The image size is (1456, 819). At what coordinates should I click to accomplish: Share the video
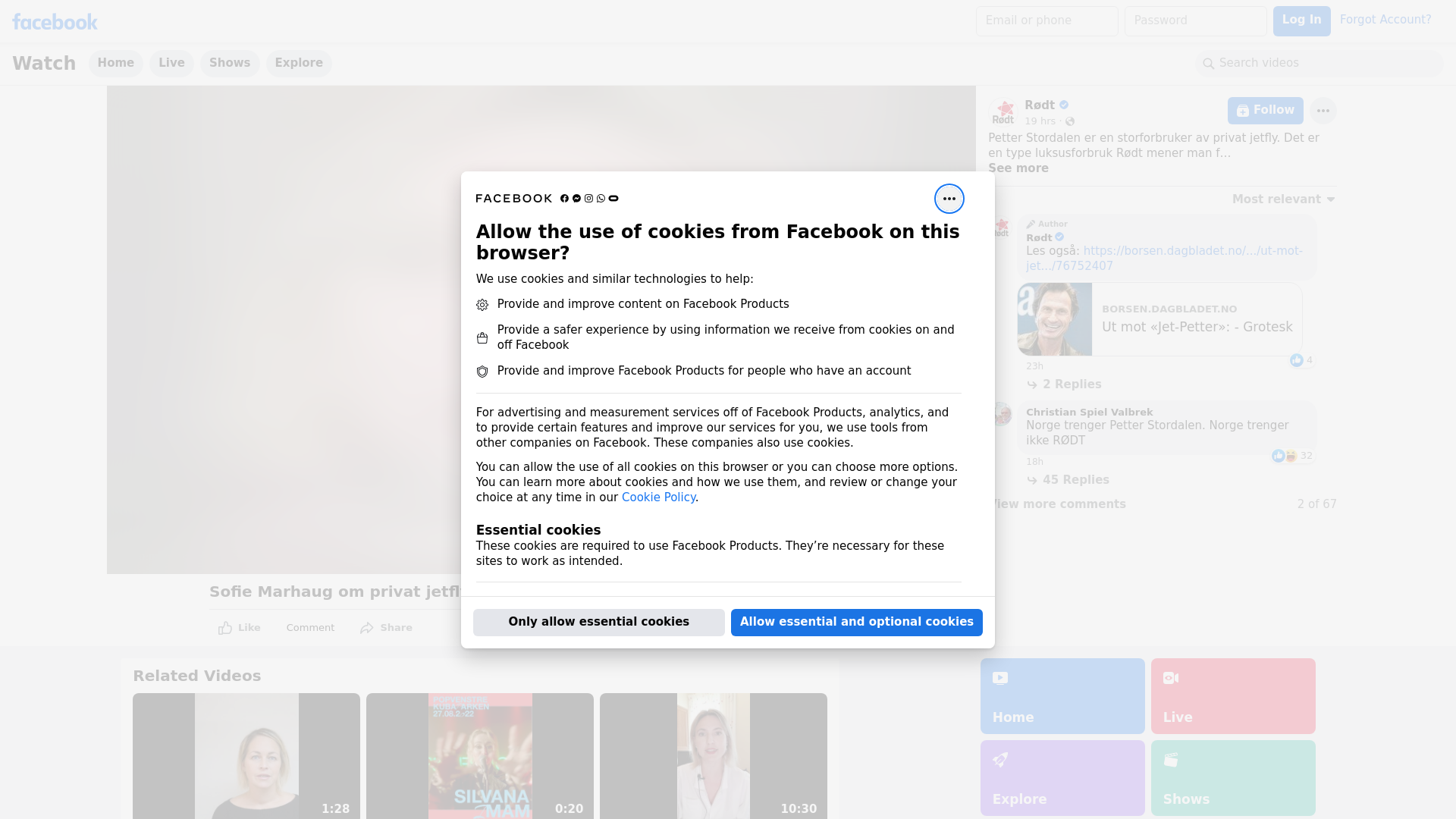[x=386, y=628]
